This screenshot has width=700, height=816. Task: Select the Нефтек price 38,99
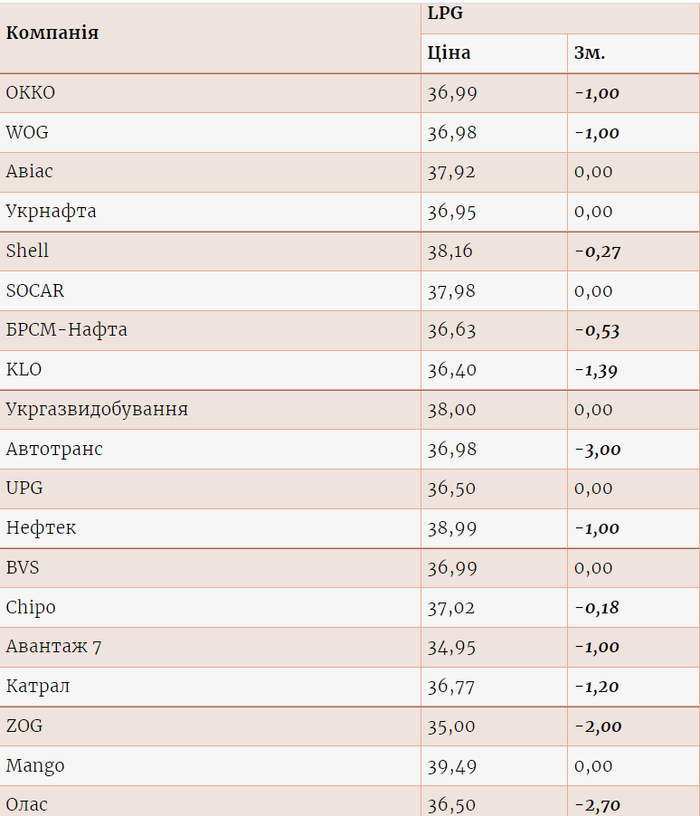[451, 528]
